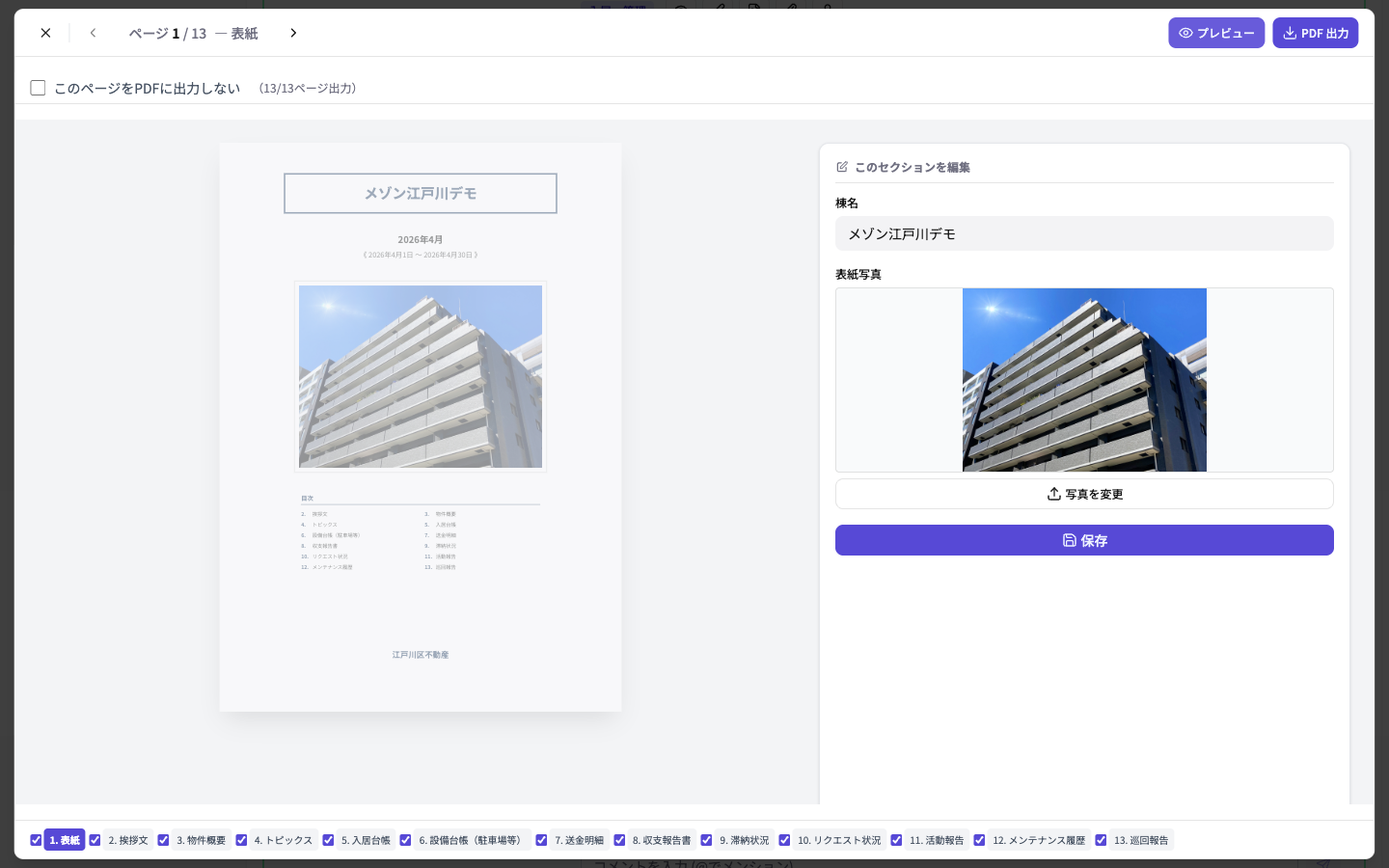
Task: Click the 2026年4月 date text in preview
Action: [x=421, y=239]
